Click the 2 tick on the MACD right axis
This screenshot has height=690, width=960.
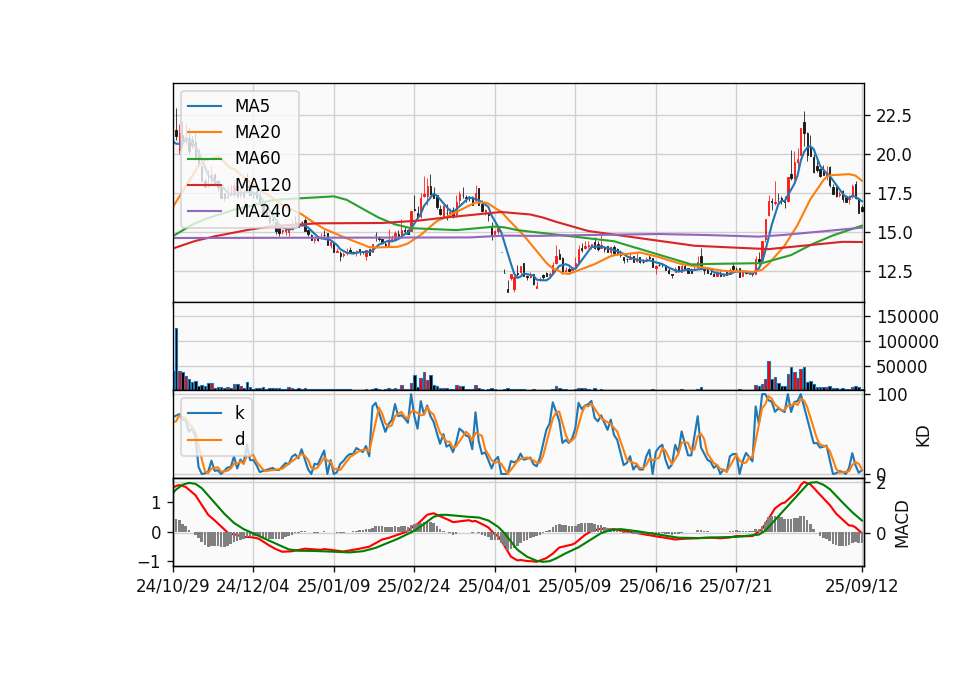tap(881, 484)
